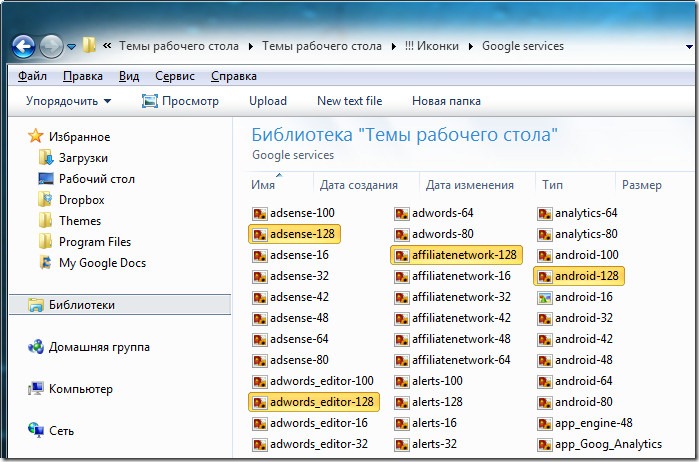Open the Упорядочить dropdown
Screen dimensions: 699x462
click(68, 101)
